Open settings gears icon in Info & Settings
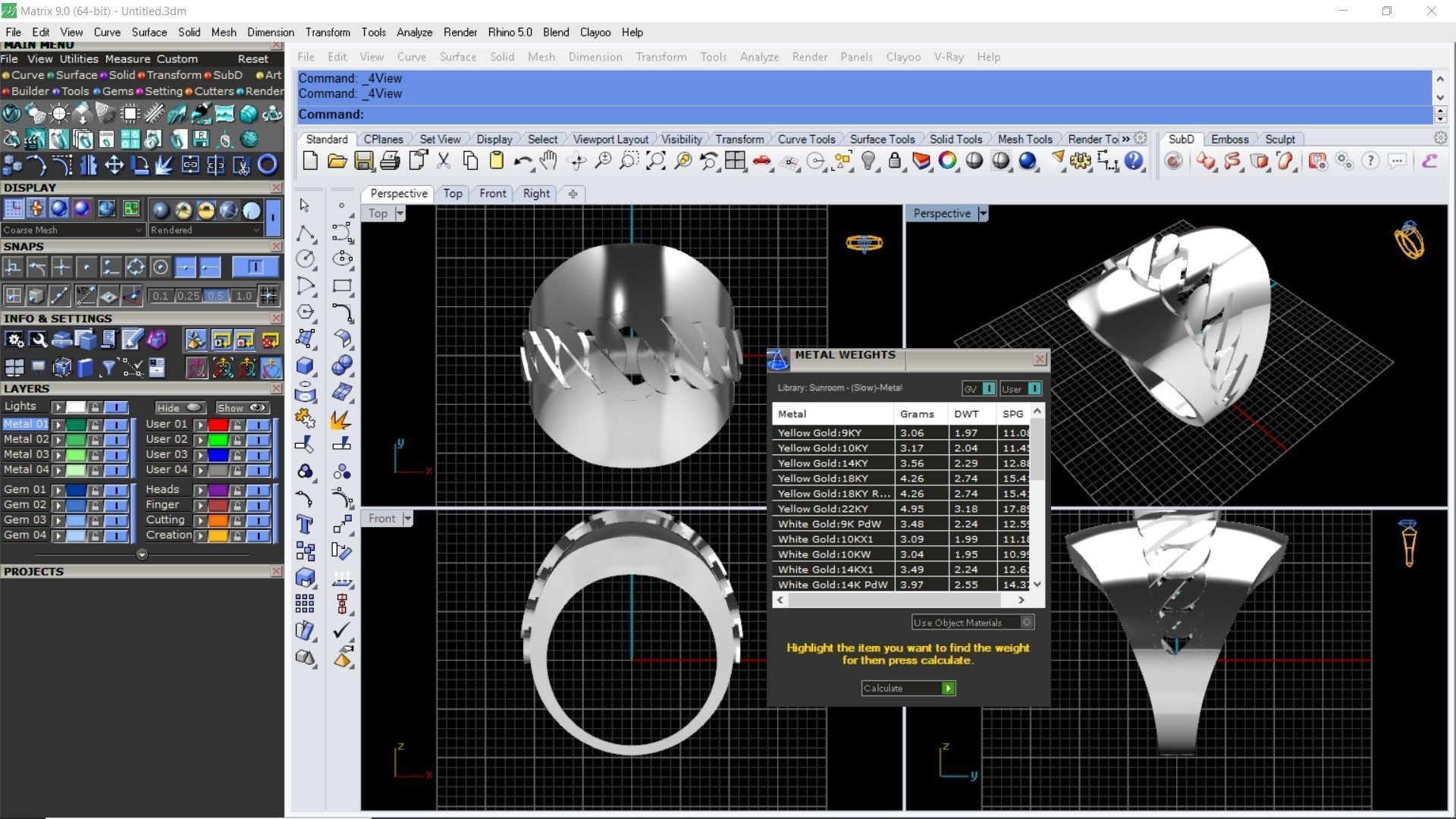 (14, 340)
